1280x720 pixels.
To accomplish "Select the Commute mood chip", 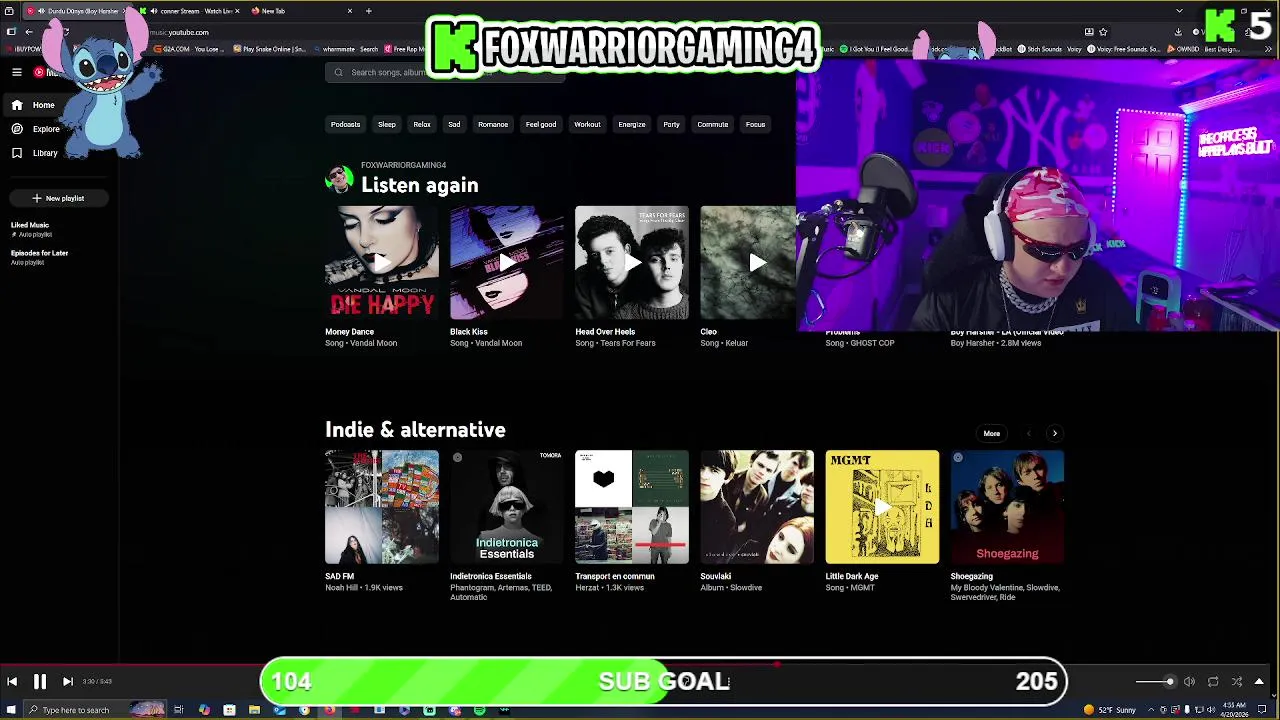I will (713, 124).
